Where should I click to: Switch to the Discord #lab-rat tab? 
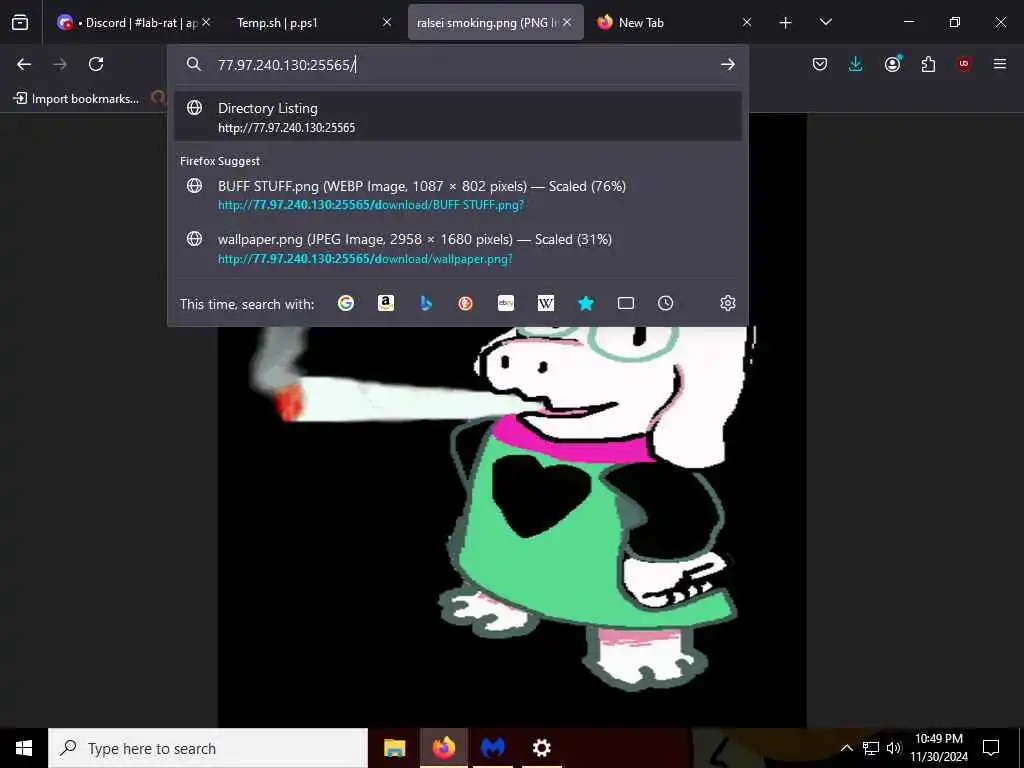[x=134, y=23]
